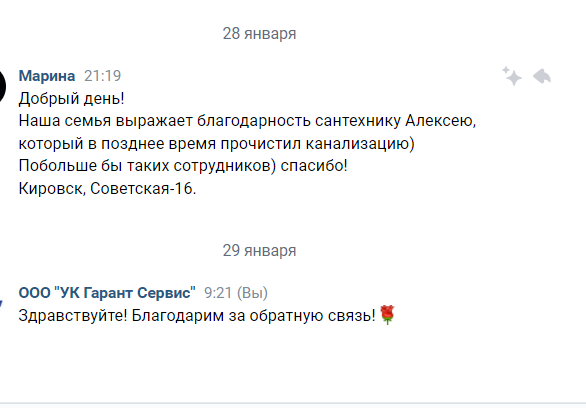The image size is (586, 408).
Task: Click the address line Кировск, Советская-16
Action: (x=107, y=189)
